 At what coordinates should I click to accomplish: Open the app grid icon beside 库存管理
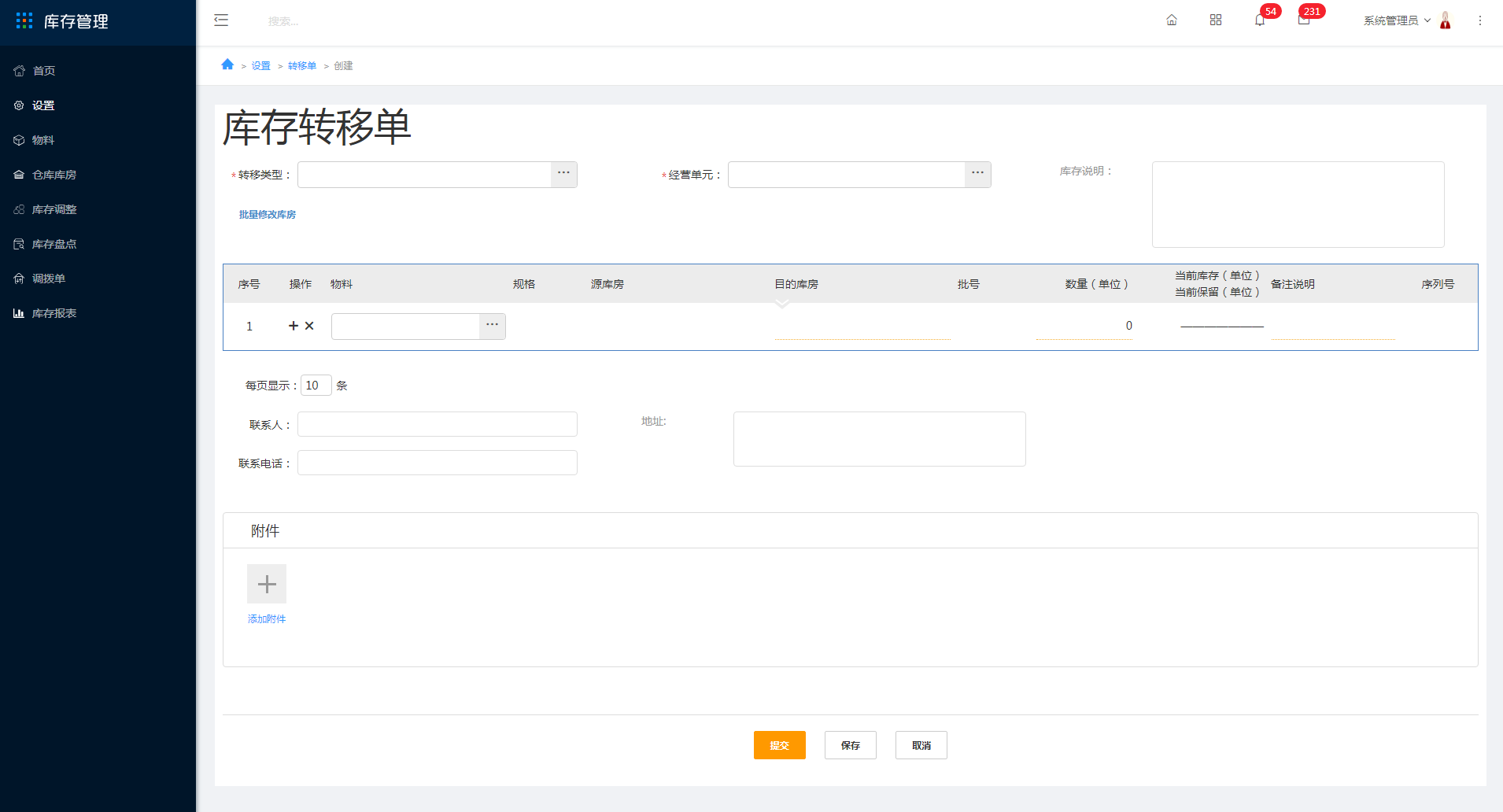[x=24, y=21]
